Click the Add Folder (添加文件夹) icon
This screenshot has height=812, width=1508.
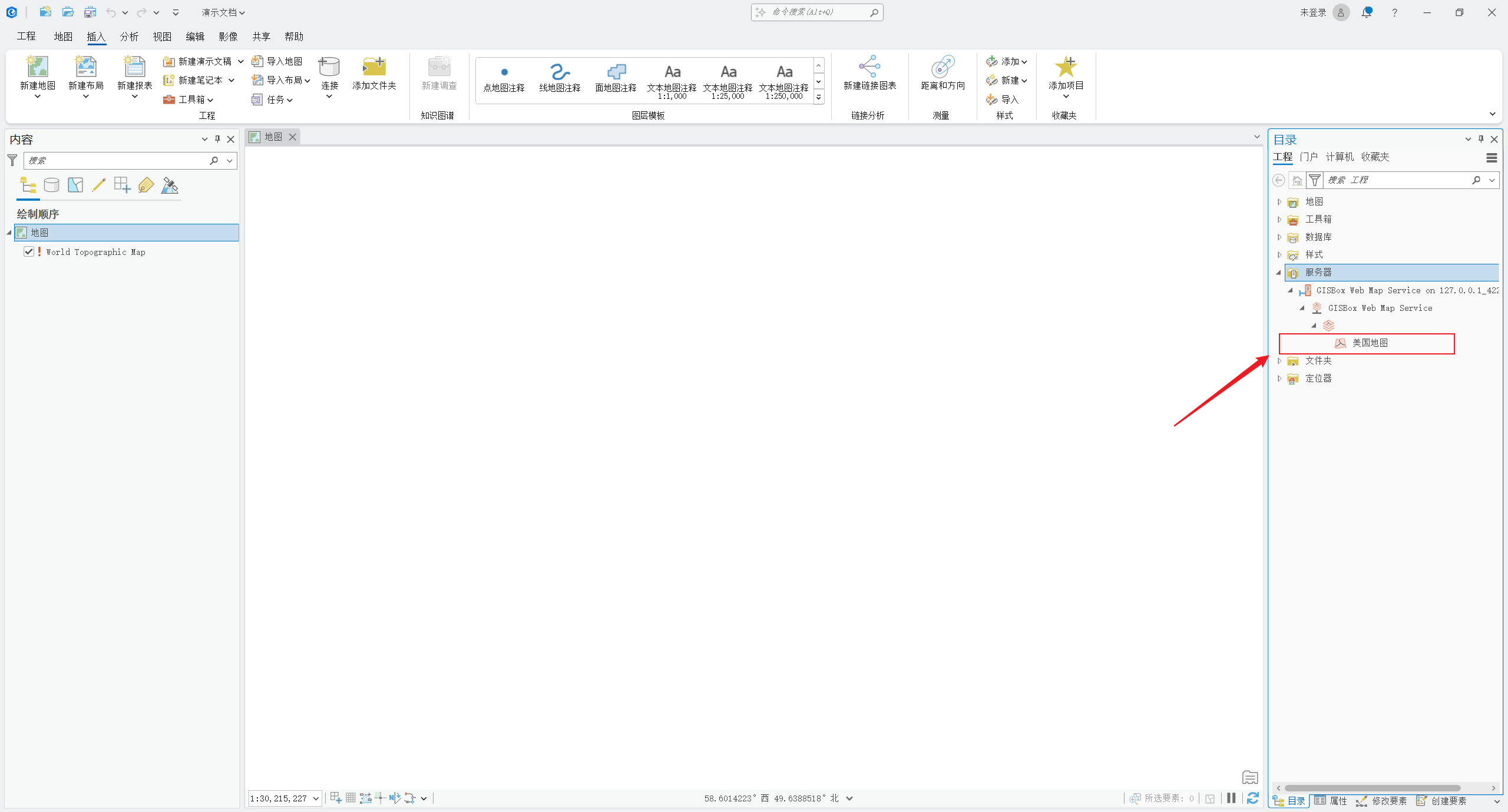374,67
